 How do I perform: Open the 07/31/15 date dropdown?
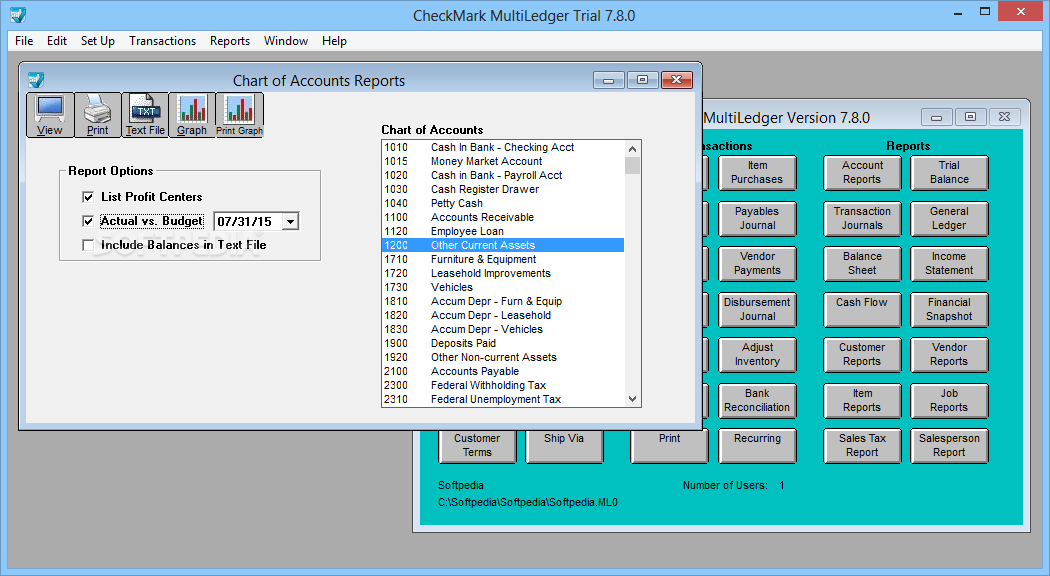coord(290,222)
